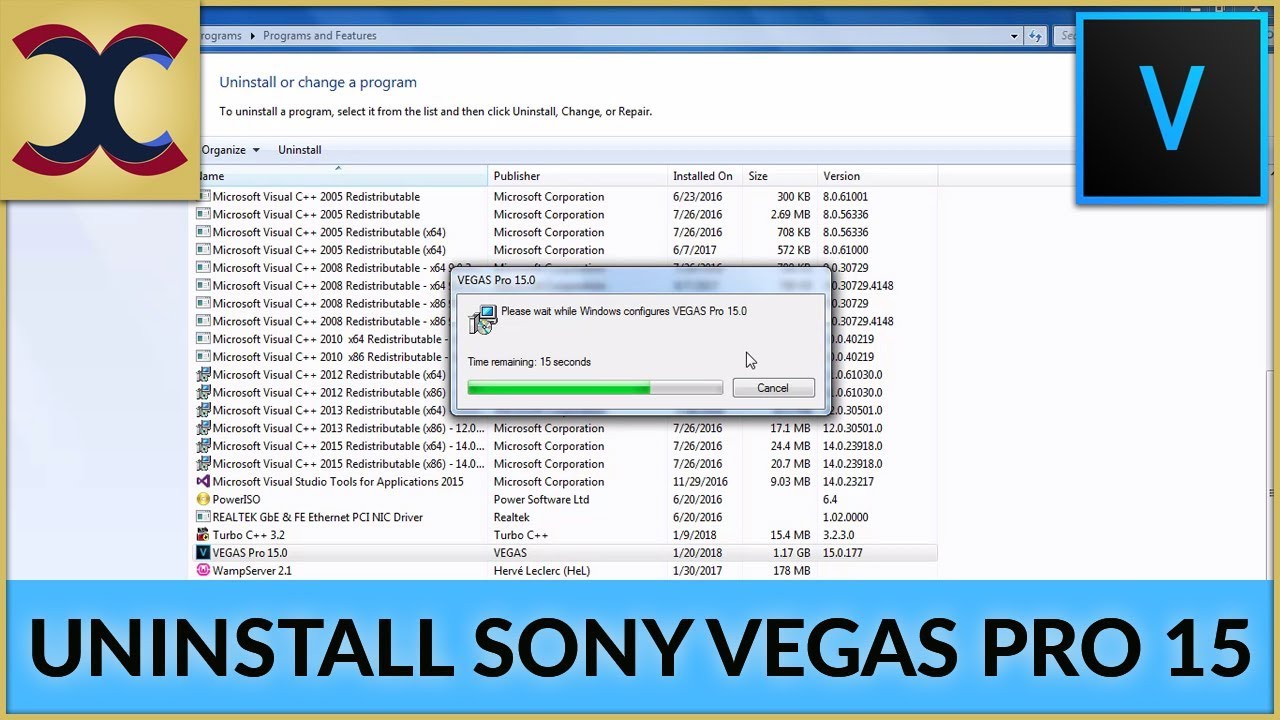
Task: Select Turbo C++ 3.2 entry
Action: pyautogui.click(x=567, y=535)
